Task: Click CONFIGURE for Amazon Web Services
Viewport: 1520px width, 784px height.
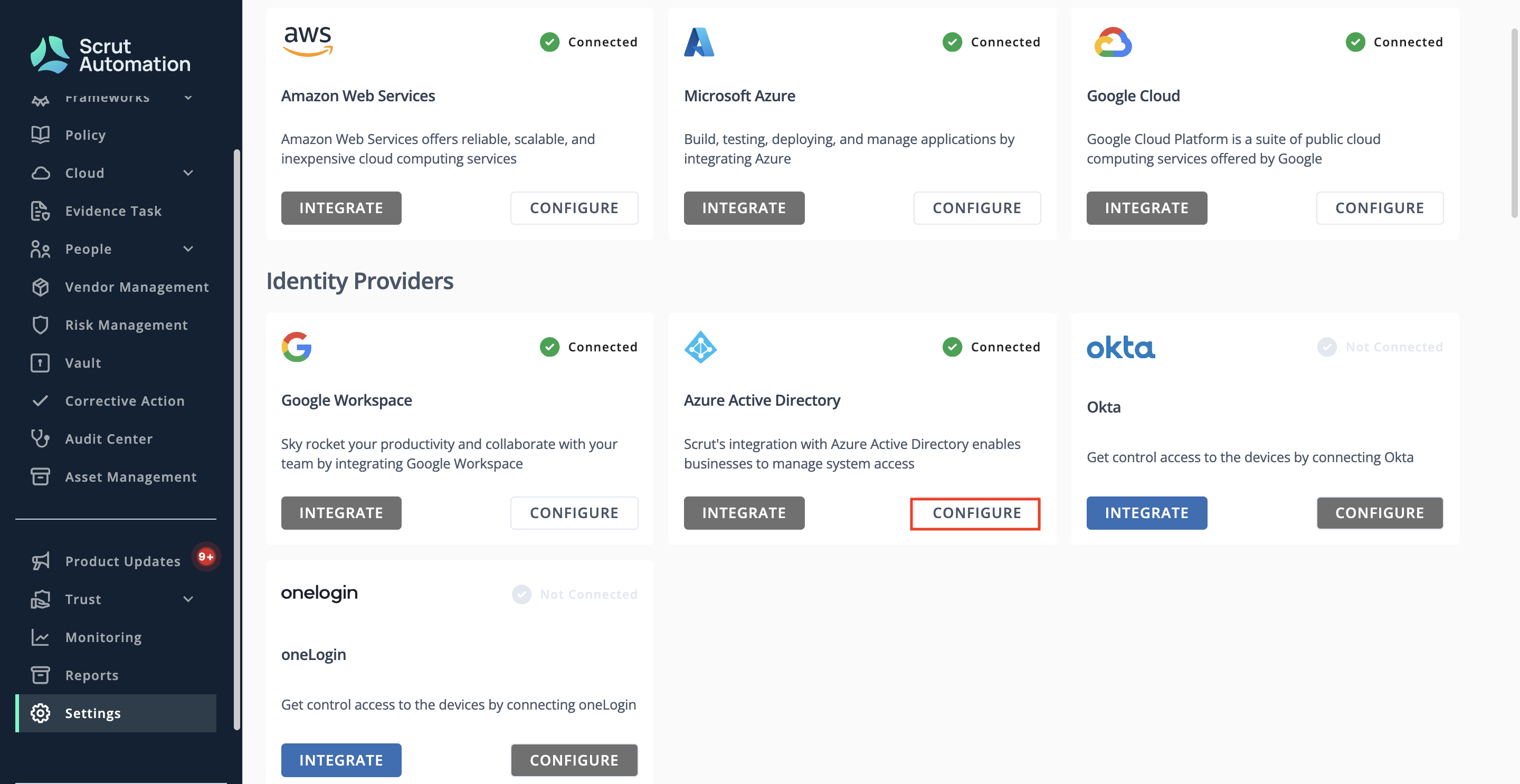Action: tap(574, 208)
